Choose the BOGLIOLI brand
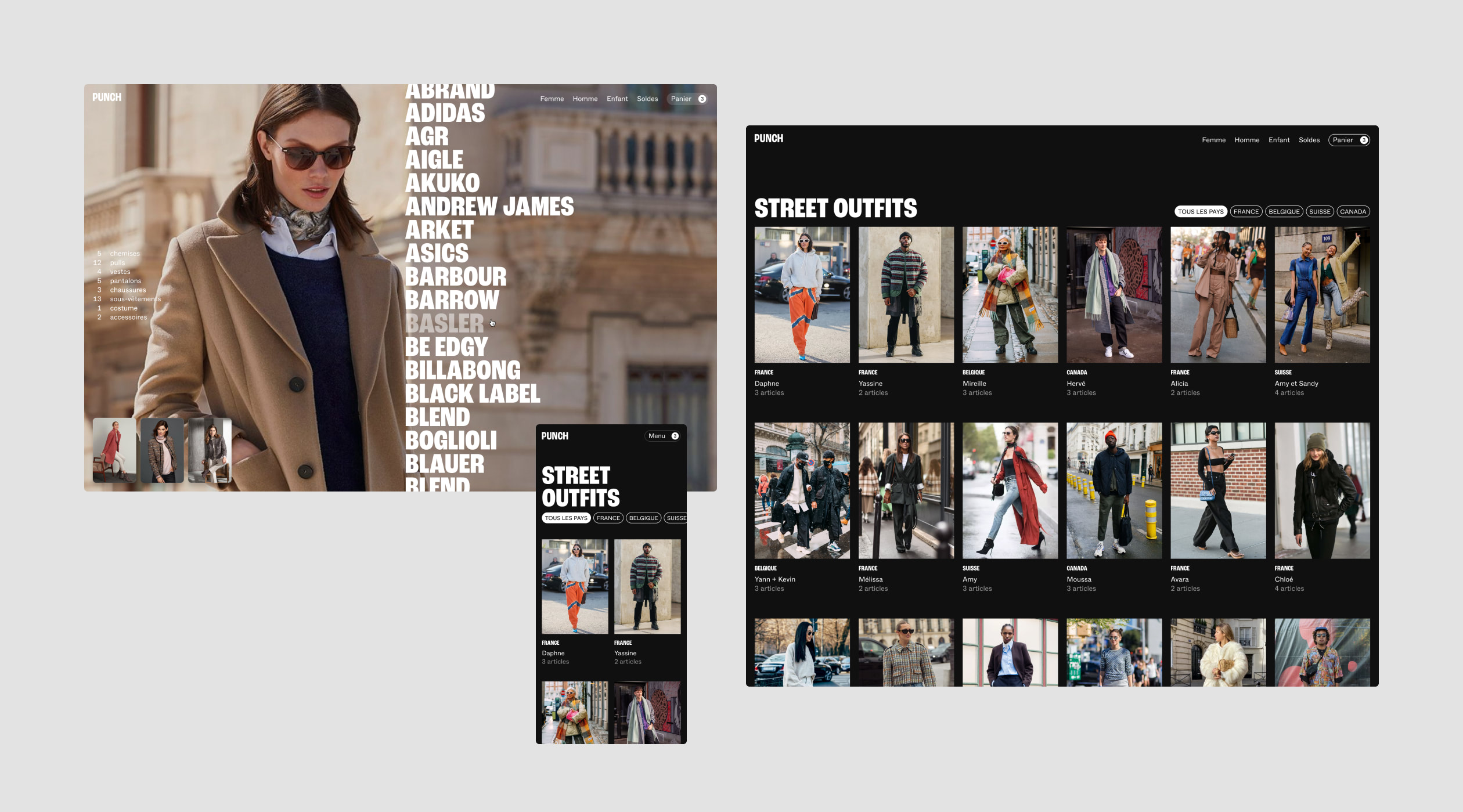 (451, 441)
